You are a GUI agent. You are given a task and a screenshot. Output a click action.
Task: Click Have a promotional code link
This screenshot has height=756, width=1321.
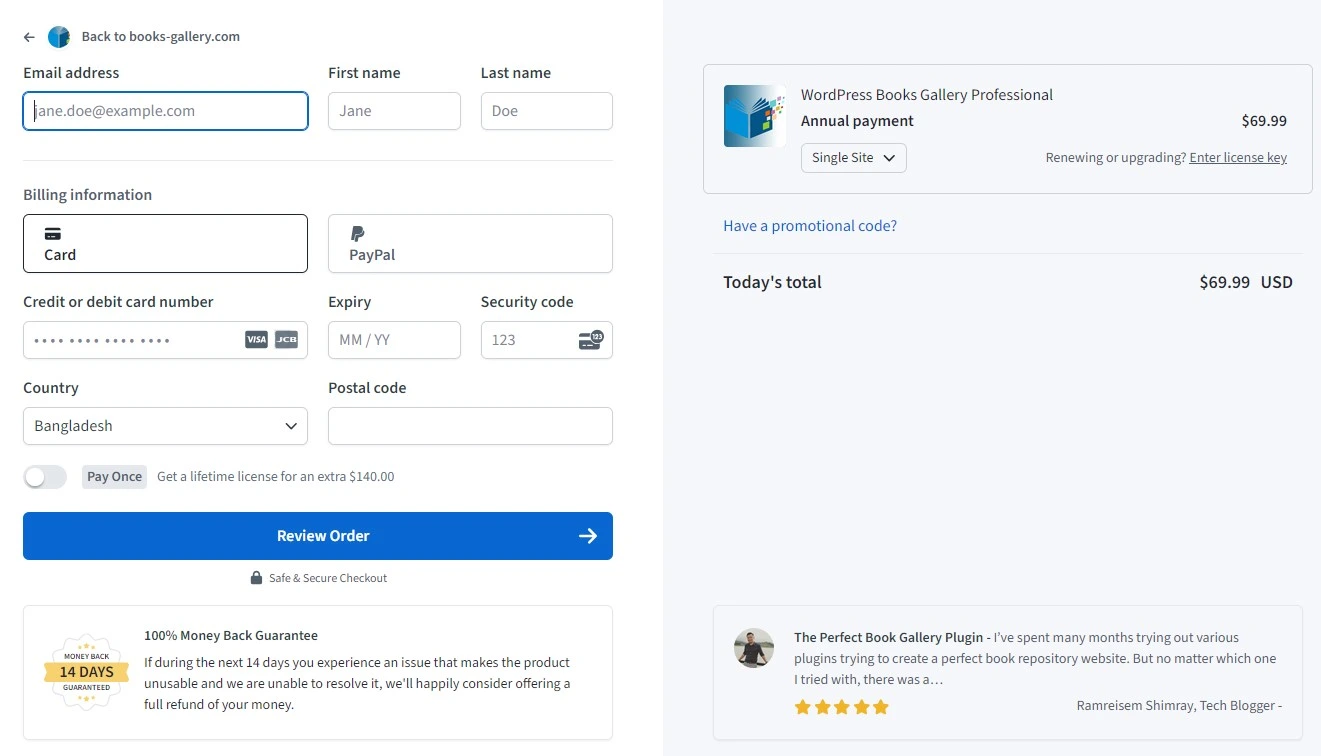810,226
